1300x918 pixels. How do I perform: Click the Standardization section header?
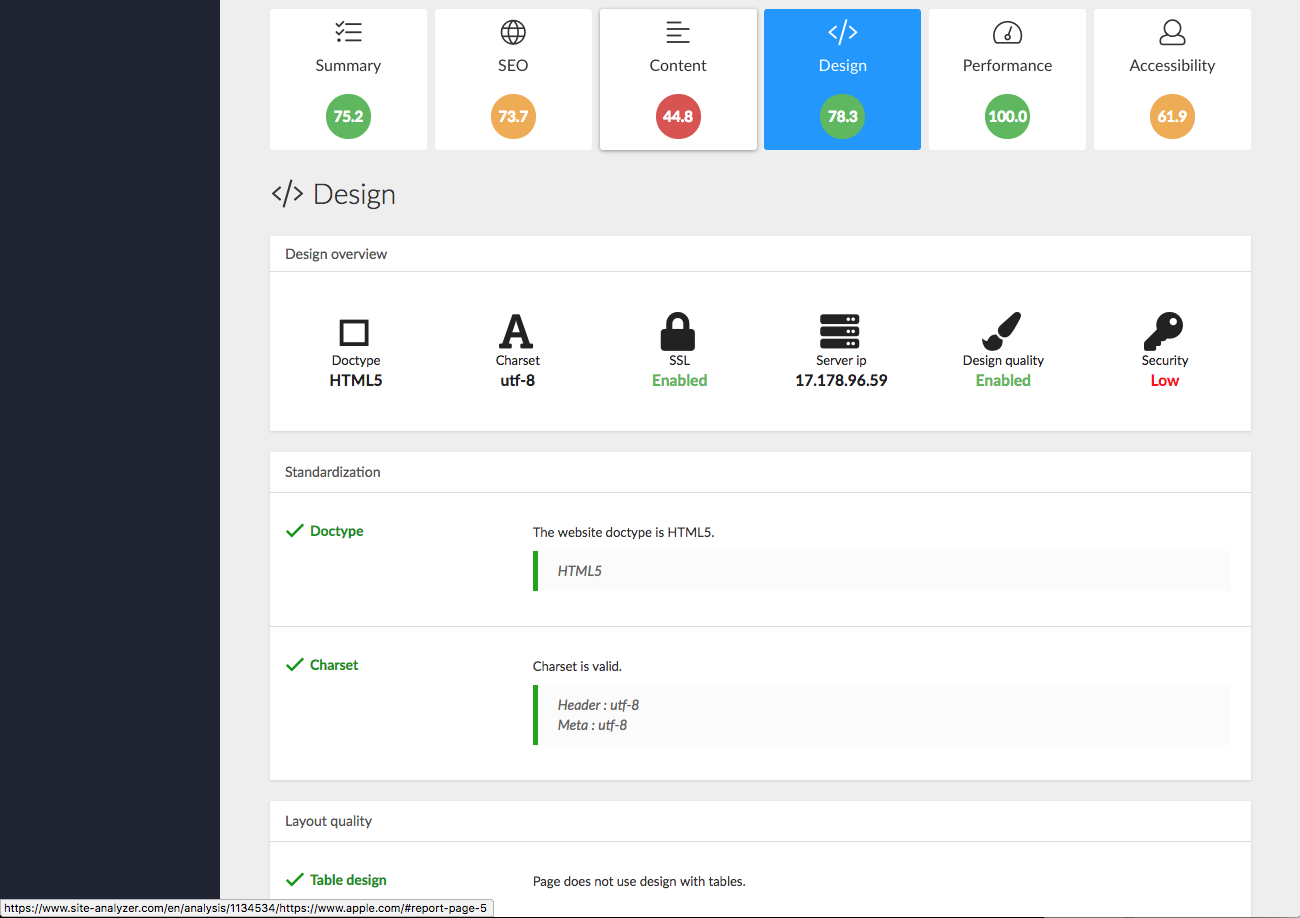pyautogui.click(x=333, y=472)
